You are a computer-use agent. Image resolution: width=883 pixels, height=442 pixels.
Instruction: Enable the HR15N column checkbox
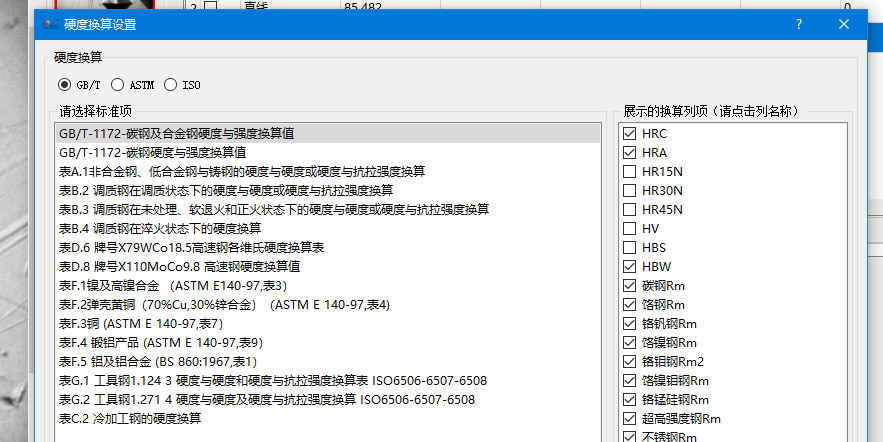pos(629,172)
